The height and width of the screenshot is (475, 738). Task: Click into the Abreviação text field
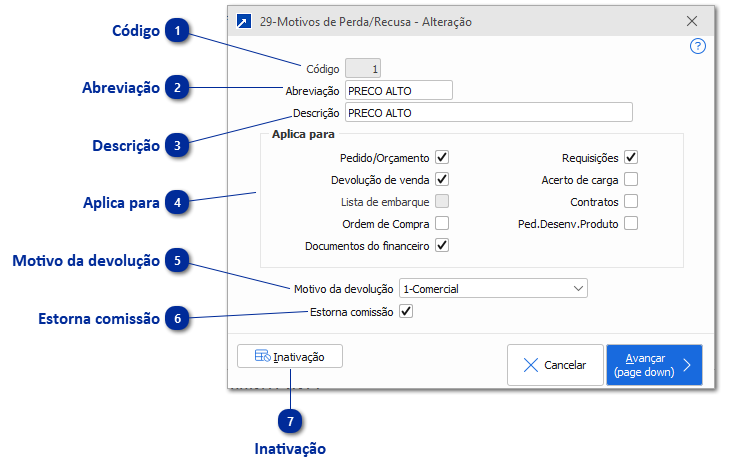point(398,91)
